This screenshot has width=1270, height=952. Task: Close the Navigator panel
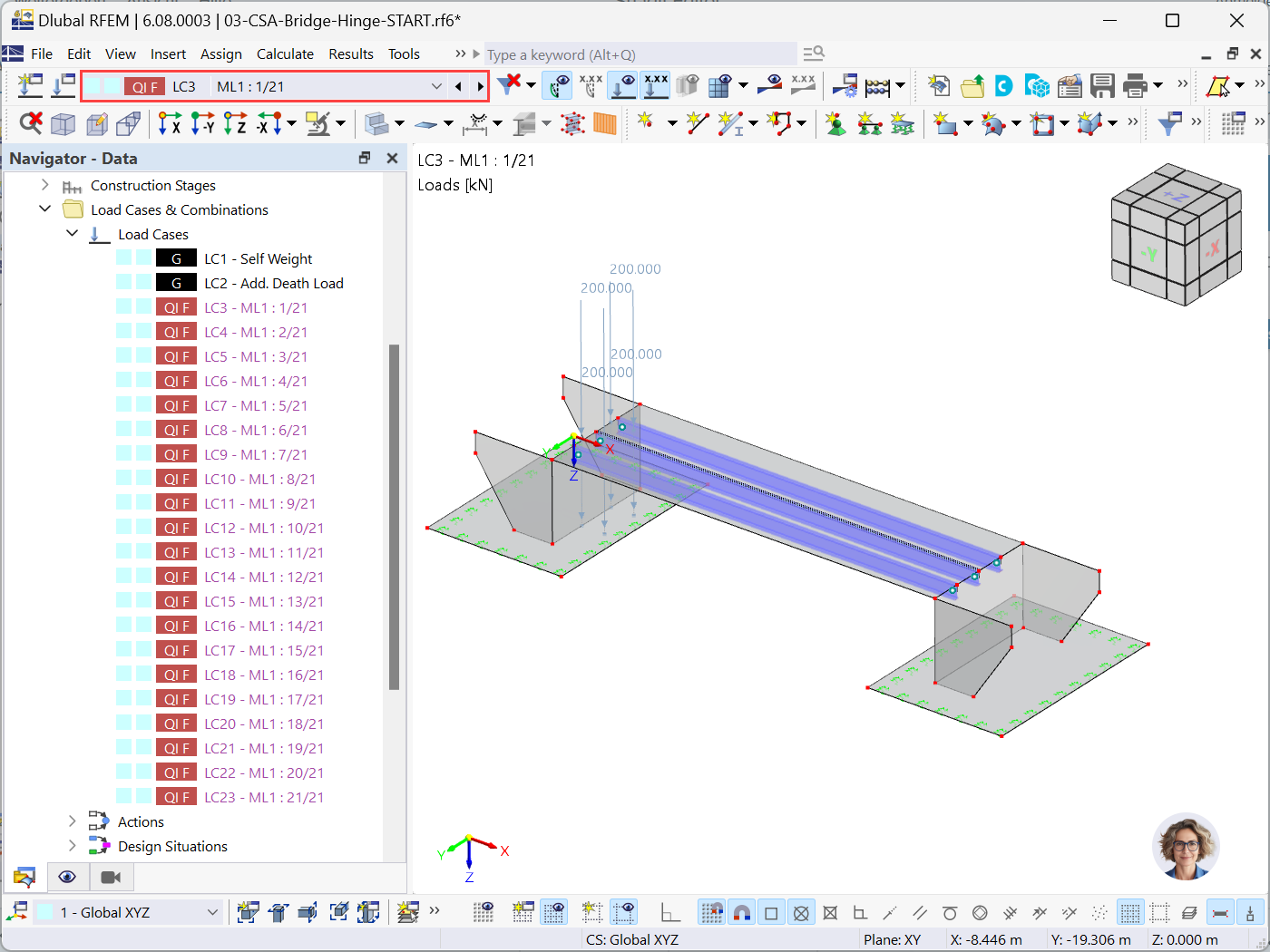tap(392, 158)
